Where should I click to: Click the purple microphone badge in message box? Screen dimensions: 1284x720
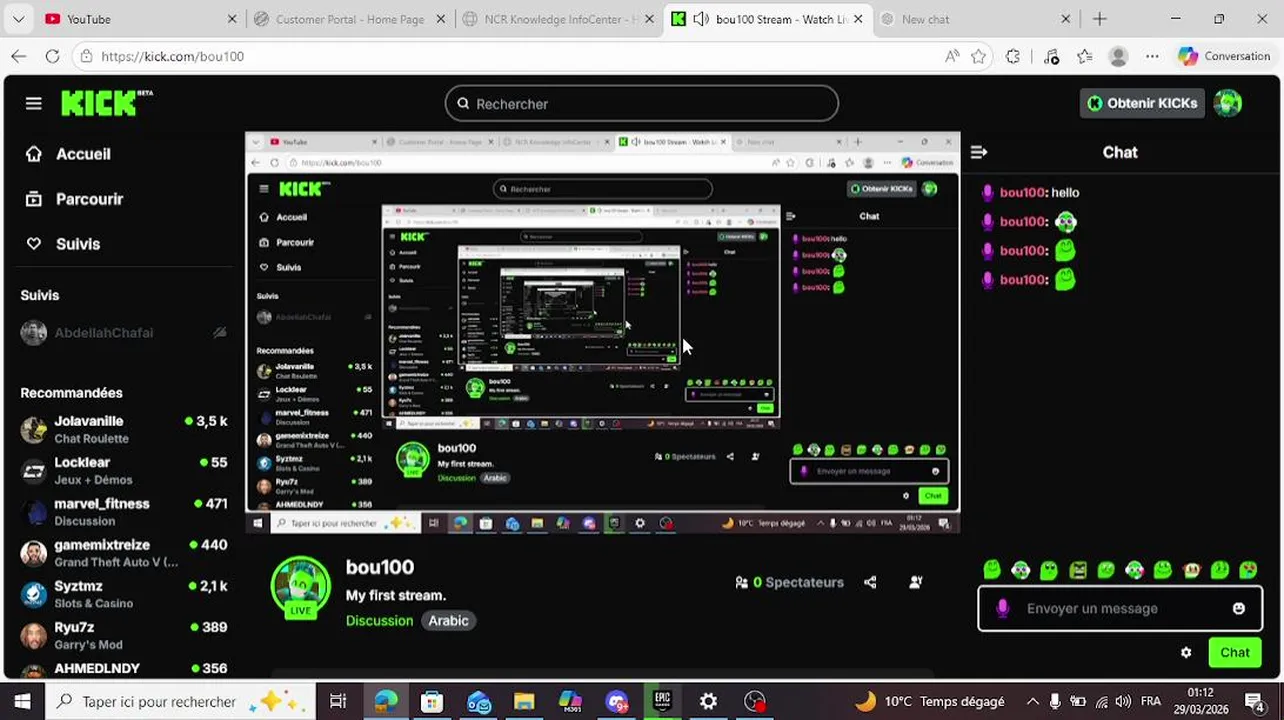1003,608
